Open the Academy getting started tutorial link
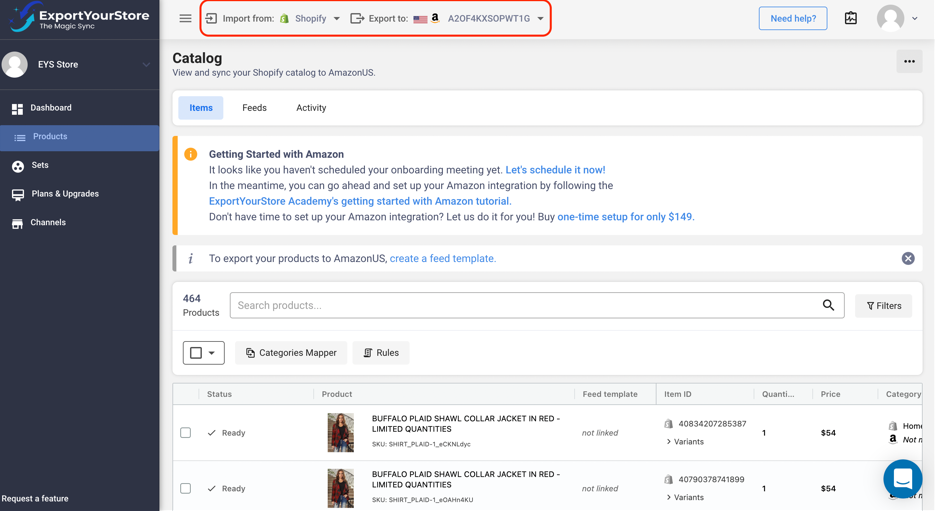 pyautogui.click(x=360, y=202)
